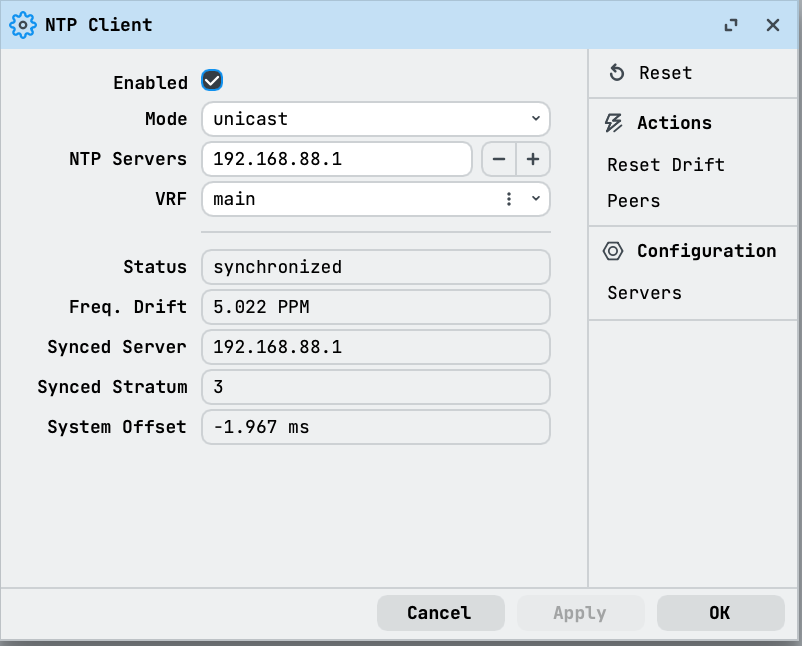This screenshot has height=646, width=802.
Task: Click the Apply button
Action: (x=581, y=613)
